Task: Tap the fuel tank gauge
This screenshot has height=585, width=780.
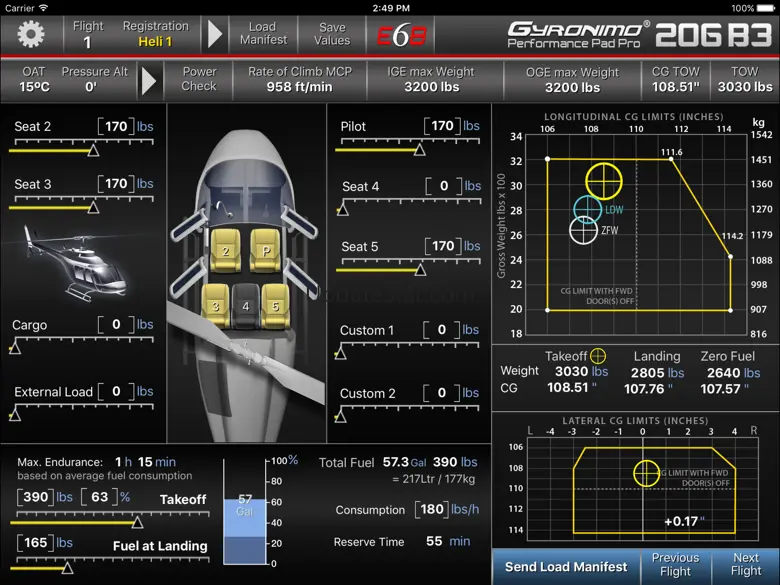Action: pyautogui.click(x=244, y=512)
